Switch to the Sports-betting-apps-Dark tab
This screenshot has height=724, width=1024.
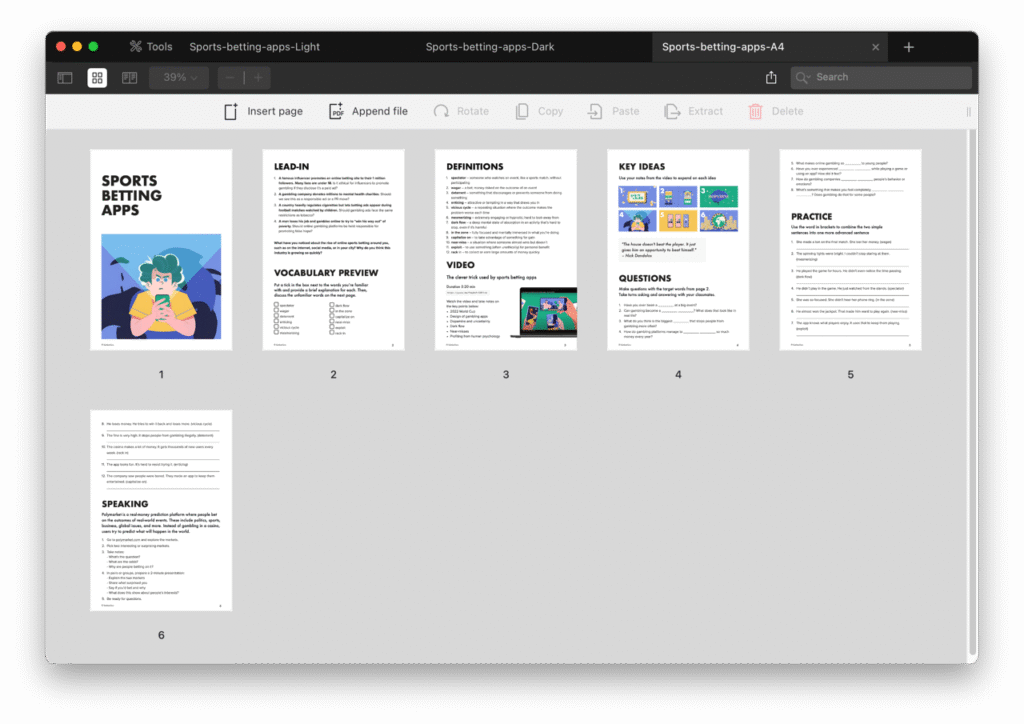(490, 47)
